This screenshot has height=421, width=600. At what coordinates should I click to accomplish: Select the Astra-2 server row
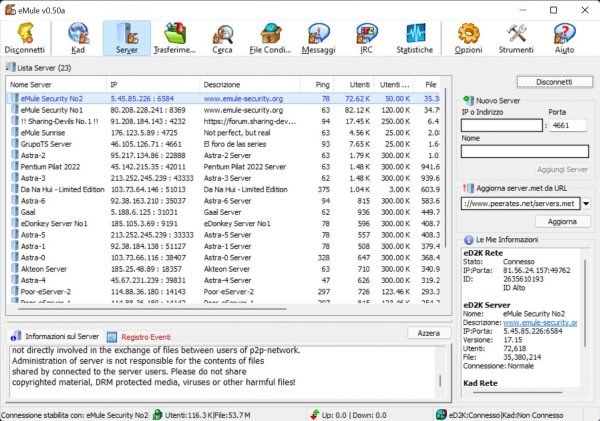pyautogui.click(x=224, y=155)
